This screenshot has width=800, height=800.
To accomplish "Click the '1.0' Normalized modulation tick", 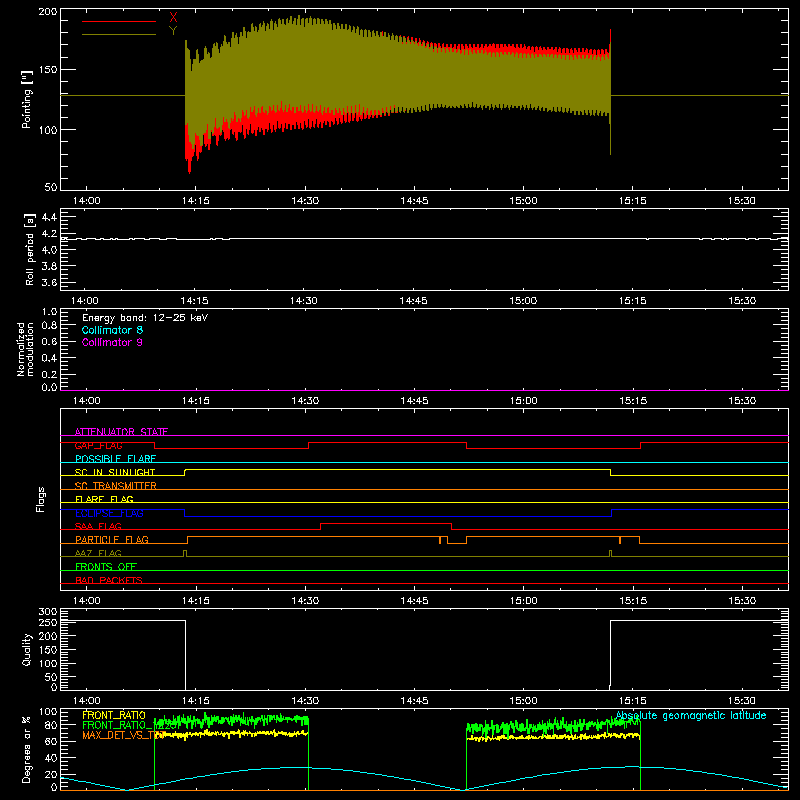I will [49, 311].
